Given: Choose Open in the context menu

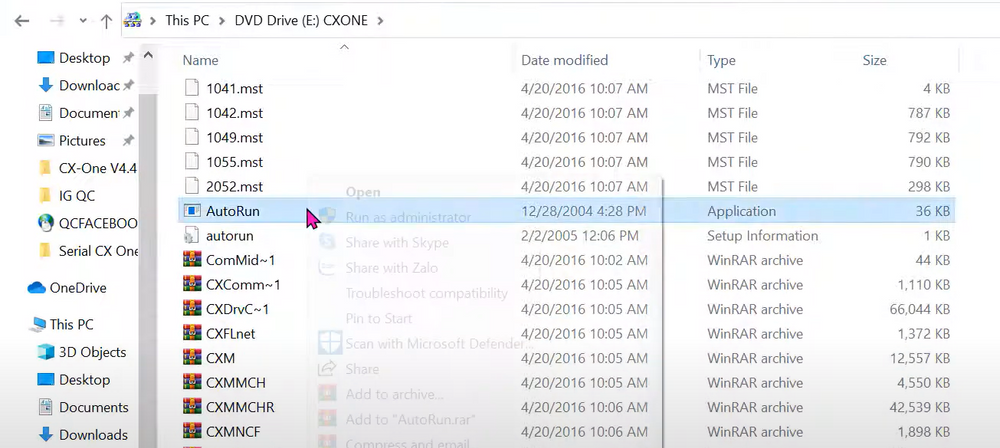Looking at the screenshot, I should click(x=363, y=192).
